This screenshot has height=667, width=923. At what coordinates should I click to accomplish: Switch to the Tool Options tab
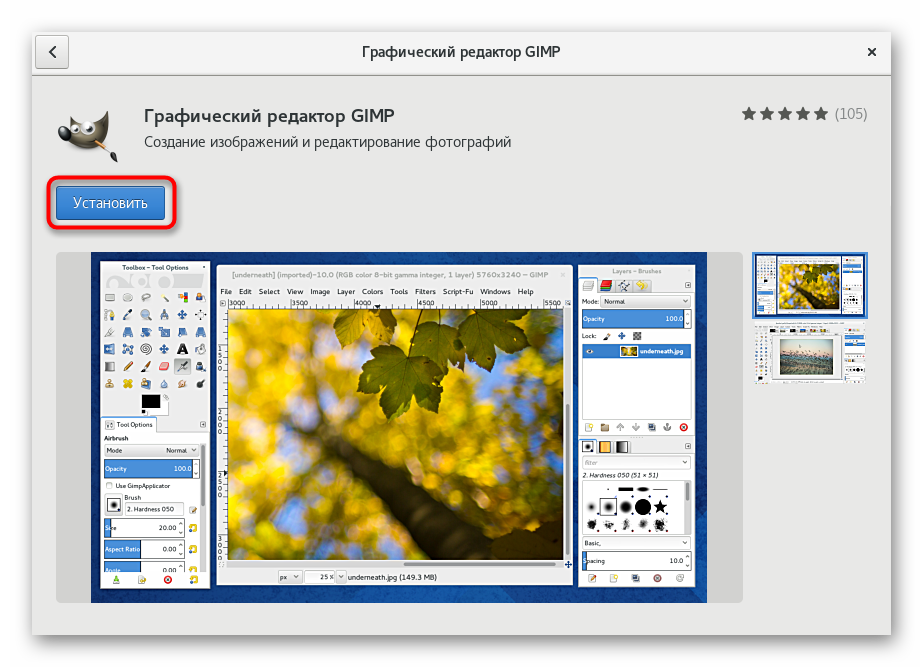(x=130, y=424)
